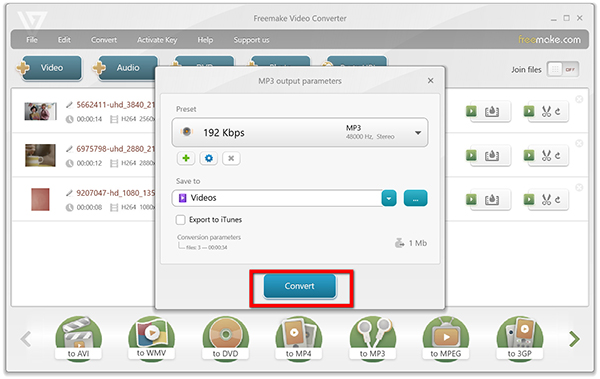Image resolution: width=600 pixels, height=379 pixels.
Task: Close the MP3 output parameters dialog
Action: pyautogui.click(x=430, y=81)
